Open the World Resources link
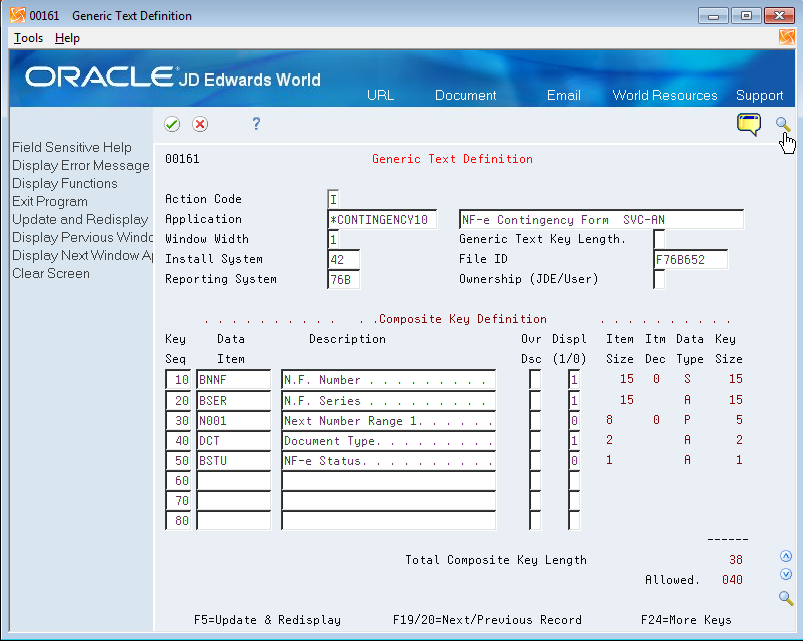This screenshot has height=641, width=803. pos(665,95)
